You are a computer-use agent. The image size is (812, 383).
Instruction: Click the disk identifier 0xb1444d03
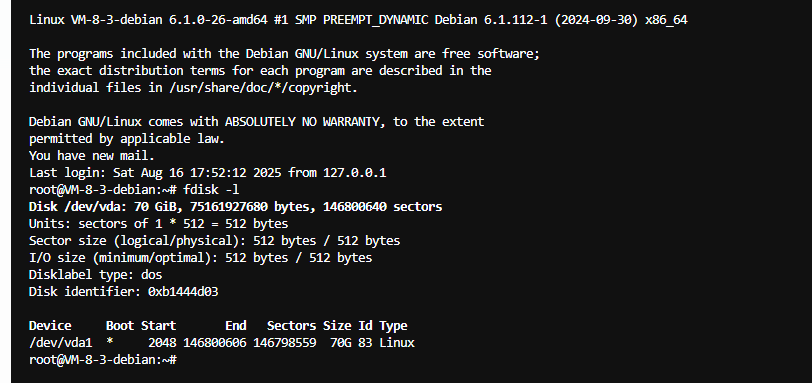pyautogui.click(x=183, y=292)
